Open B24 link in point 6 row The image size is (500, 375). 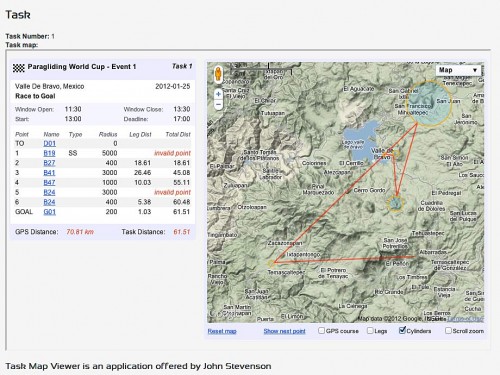tap(49, 202)
